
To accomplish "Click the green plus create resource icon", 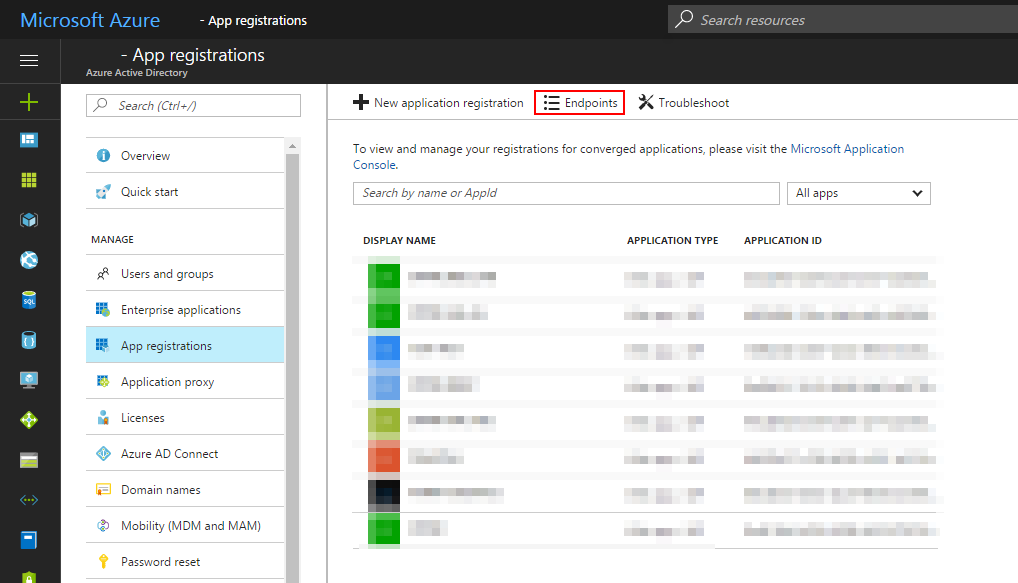I will click(29, 102).
